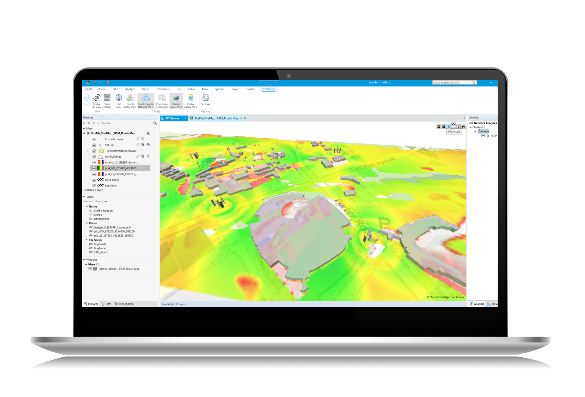The image size is (585, 397).
Task: Collapse the section below the Raster file list
Action: point(87,240)
